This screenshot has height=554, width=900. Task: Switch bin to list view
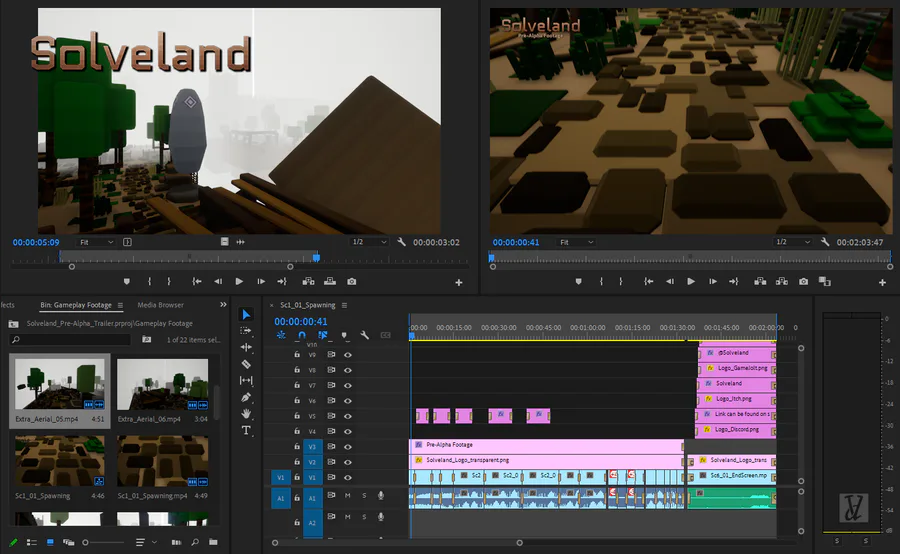(x=32, y=542)
